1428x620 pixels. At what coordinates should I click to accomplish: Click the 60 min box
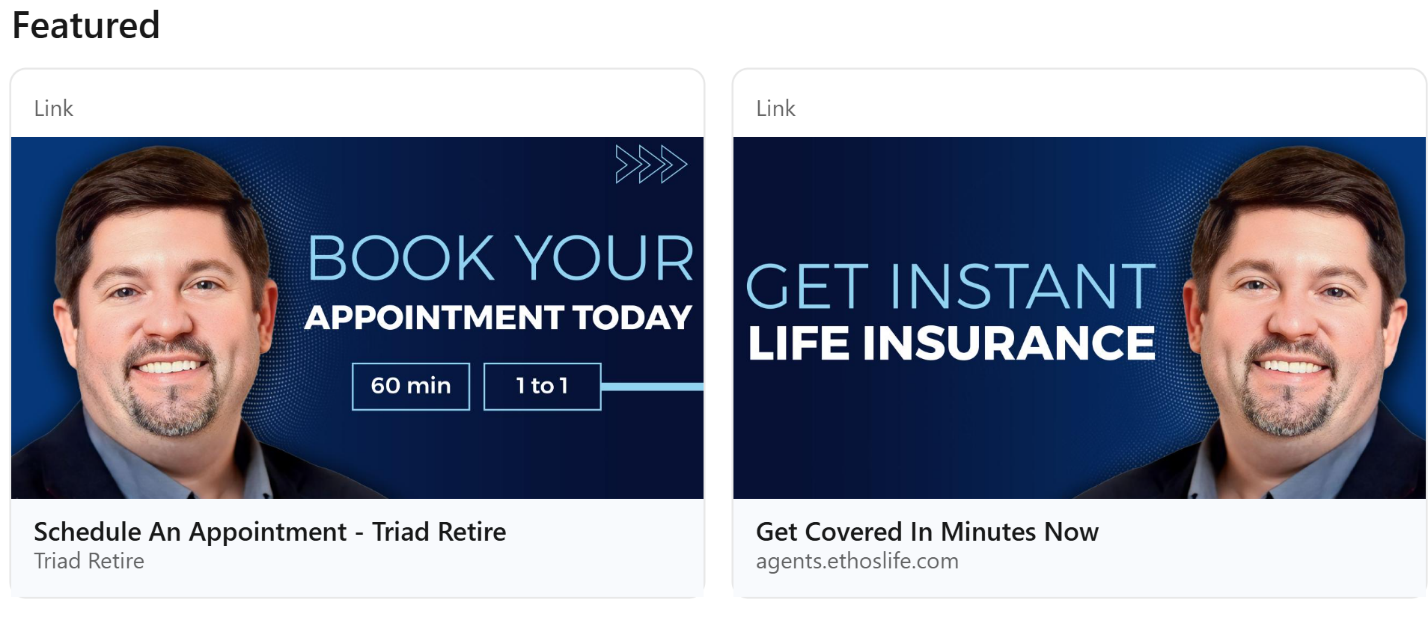click(x=411, y=386)
